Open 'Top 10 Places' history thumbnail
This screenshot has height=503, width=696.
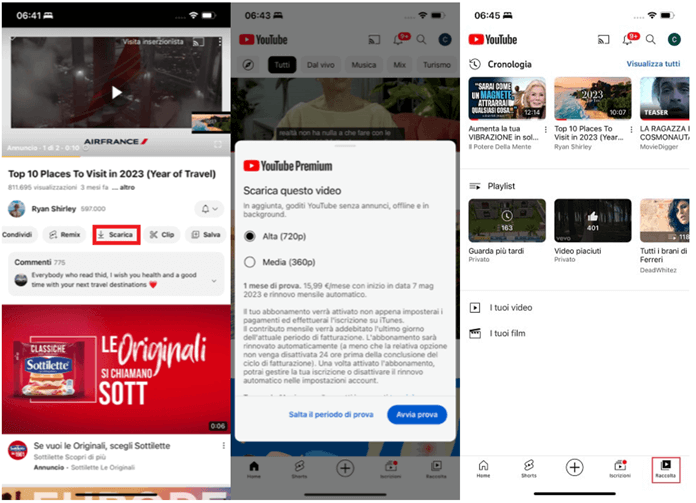coord(593,99)
